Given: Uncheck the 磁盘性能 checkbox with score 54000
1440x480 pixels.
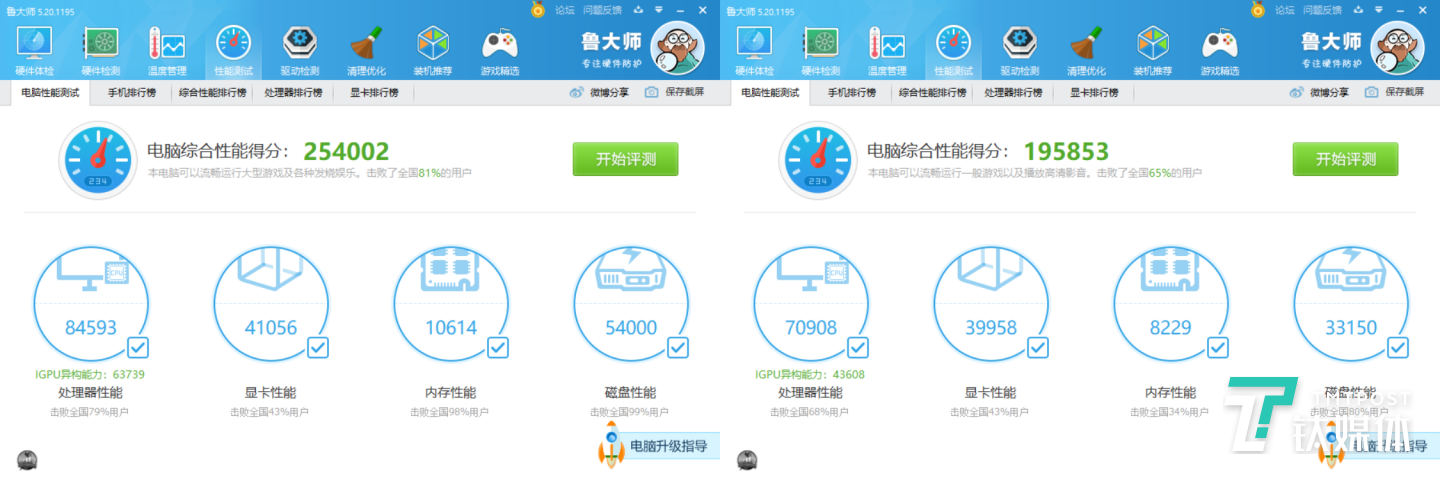Looking at the screenshot, I should click(678, 348).
